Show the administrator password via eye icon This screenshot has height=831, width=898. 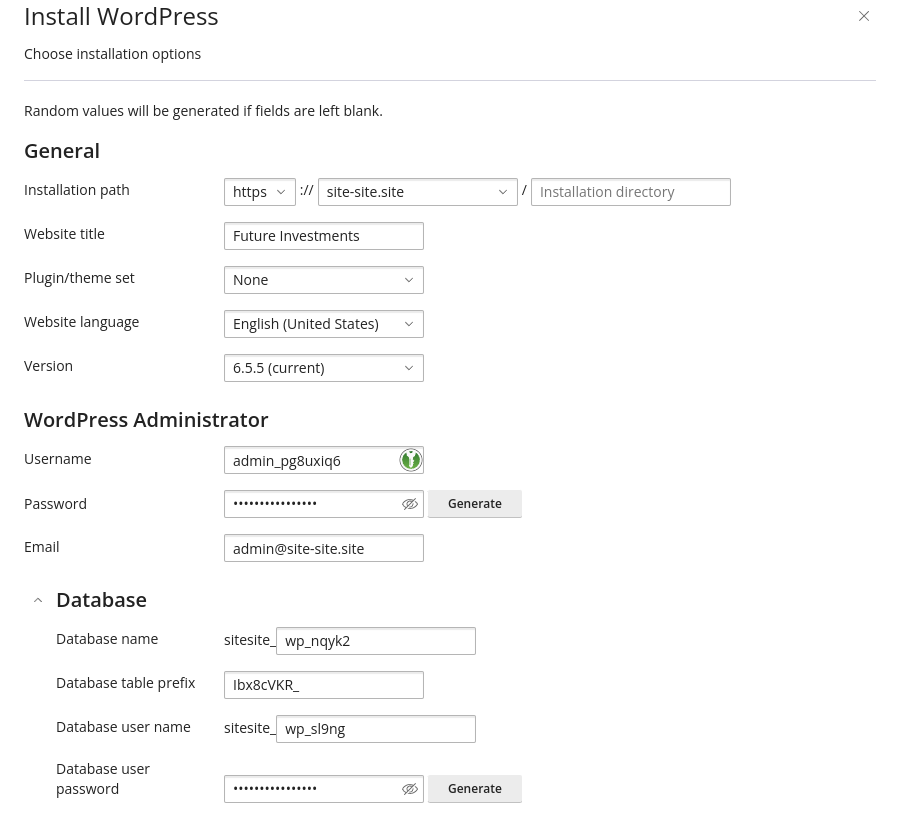click(409, 504)
